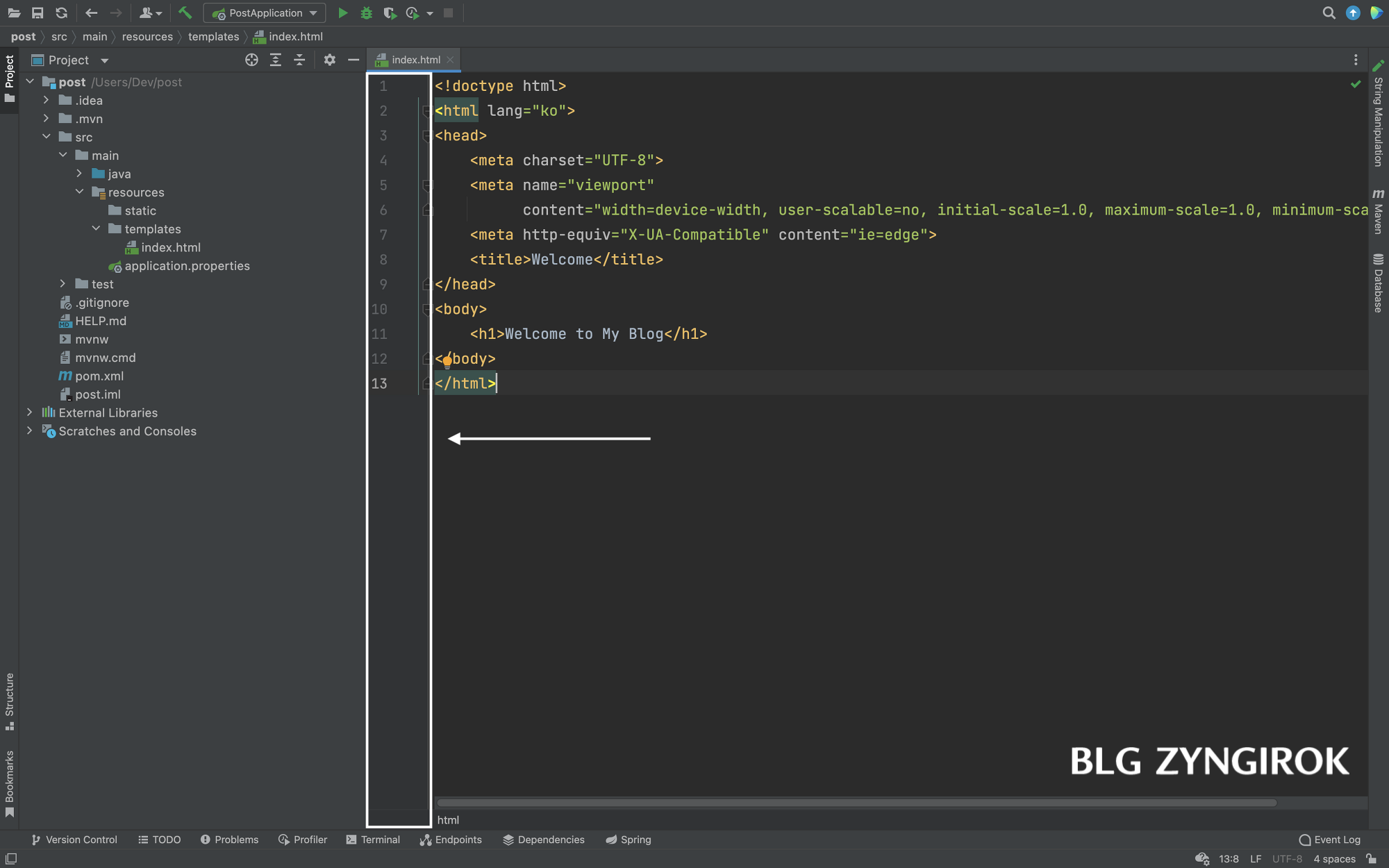Click the search magnifier icon
1389x868 pixels.
point(1329,13)
